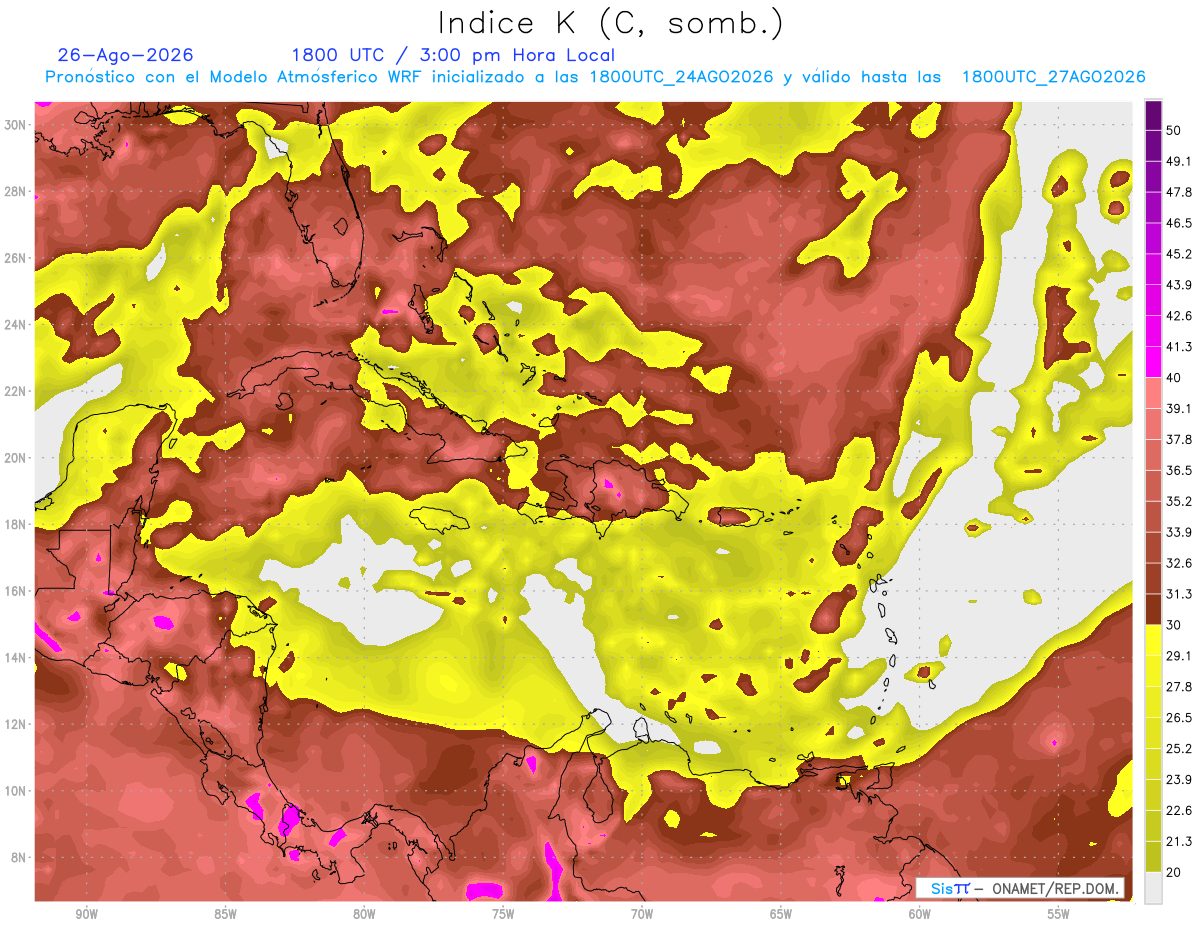Screen dimensions: 1200x927
Task: Click the colorbar value "23.9"
Action: point(1179,780)
